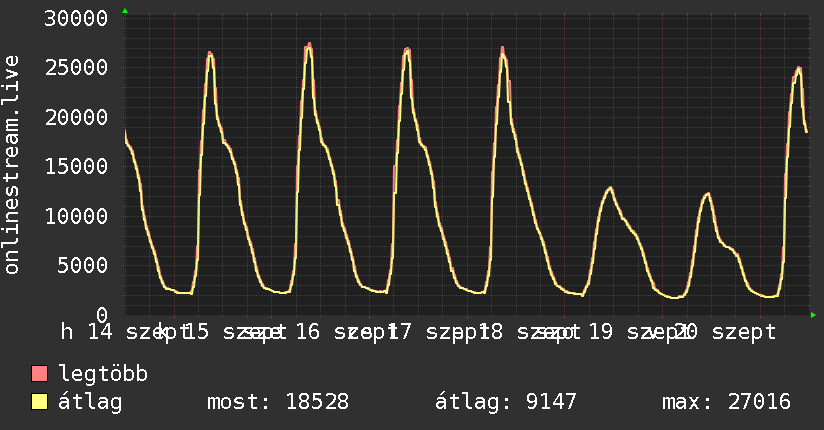
Task: Click the átlag: 9147 statistic
Action: pos(506,402)
